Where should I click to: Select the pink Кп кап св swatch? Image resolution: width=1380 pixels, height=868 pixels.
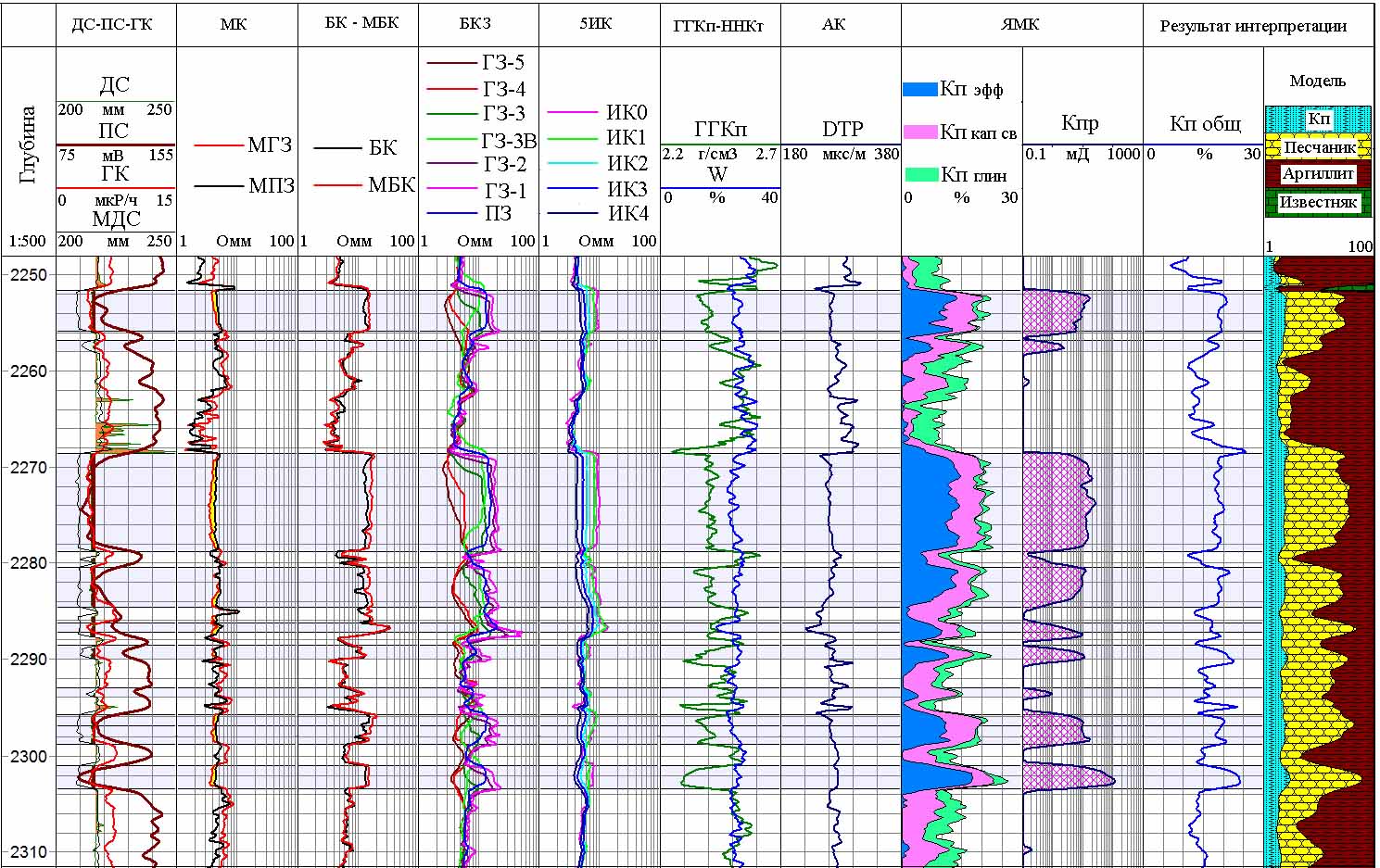pyautogui.click(x=919, y=132)
